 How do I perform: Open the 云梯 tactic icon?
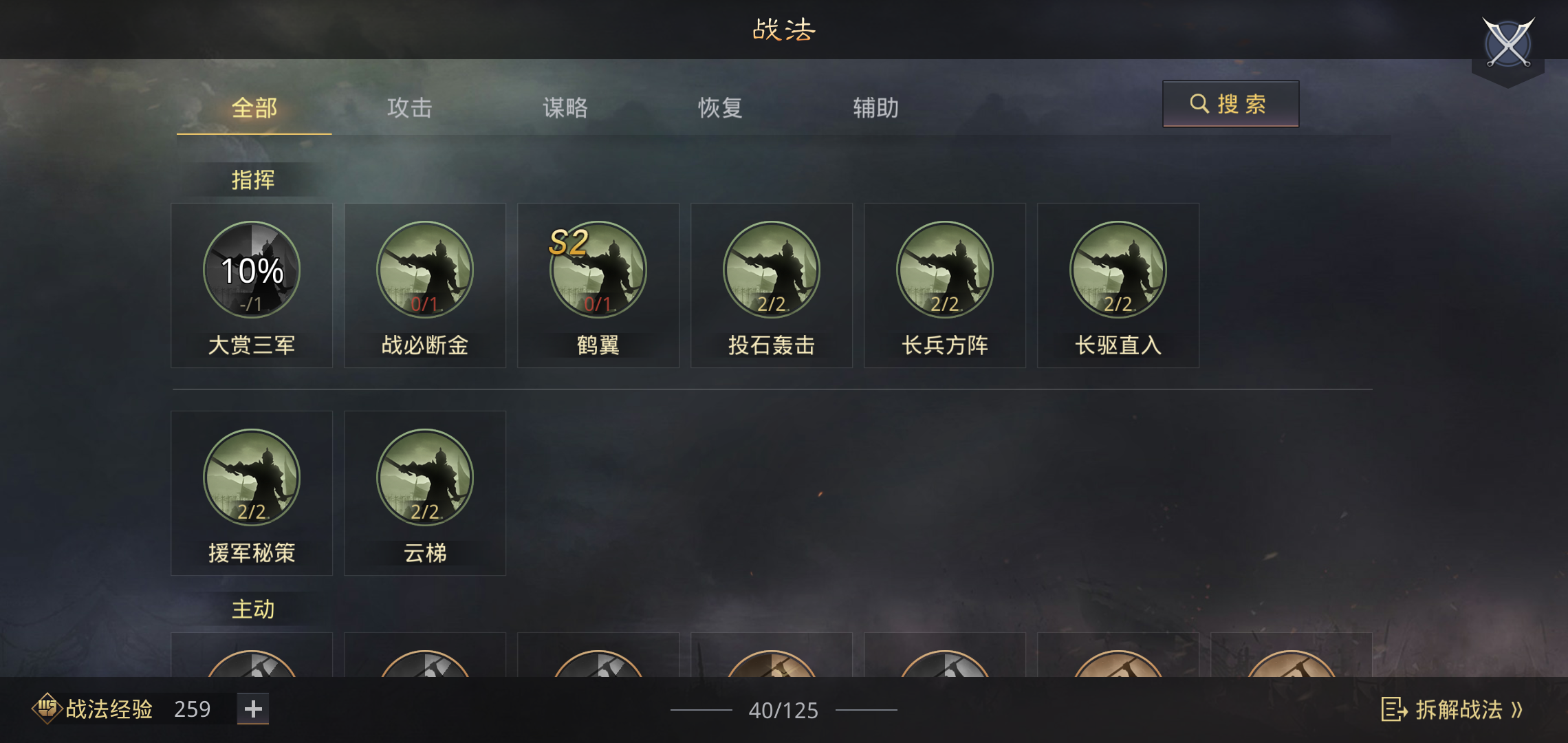click(x=425, y=477)
